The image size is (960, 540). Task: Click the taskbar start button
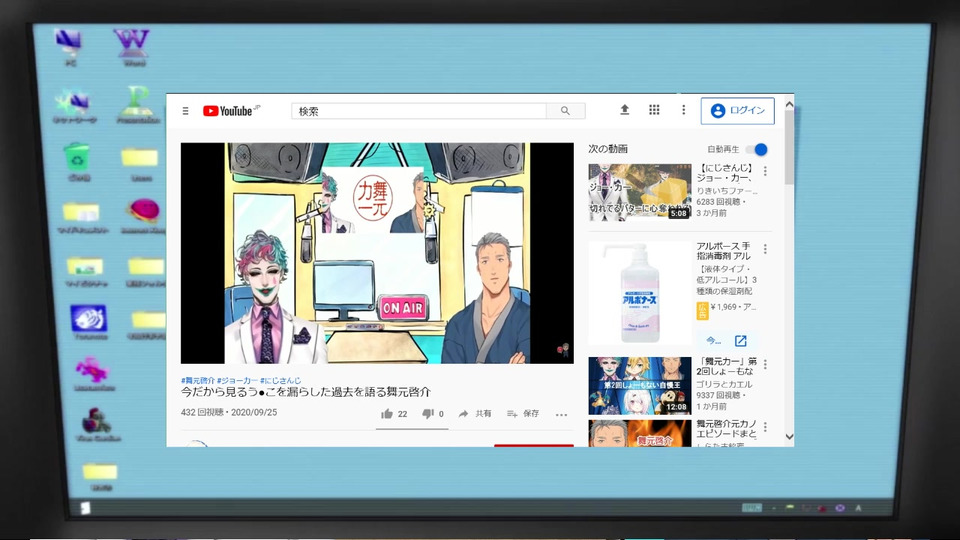85,508
